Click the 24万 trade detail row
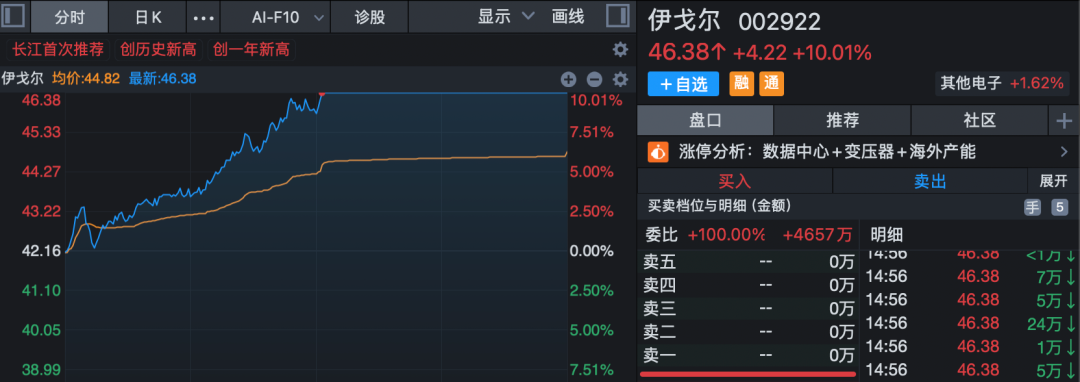The image size is (1080, 382). click(x=970, y=322)
